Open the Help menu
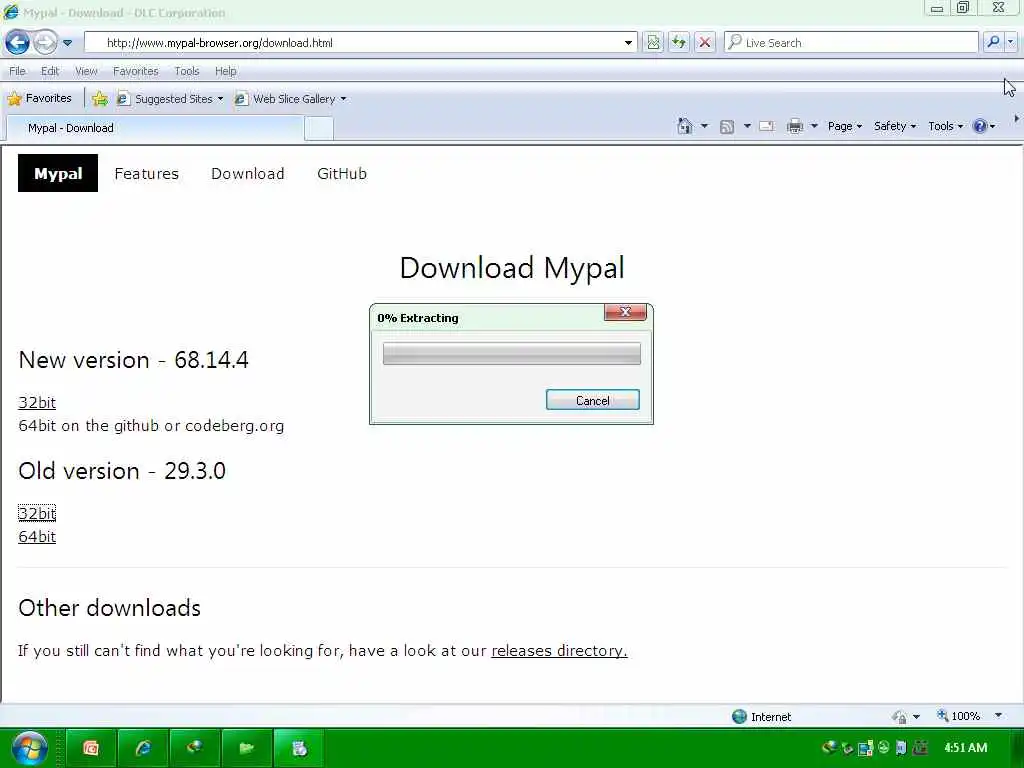This screenshot has height=768, width=1024. point(225,71)
